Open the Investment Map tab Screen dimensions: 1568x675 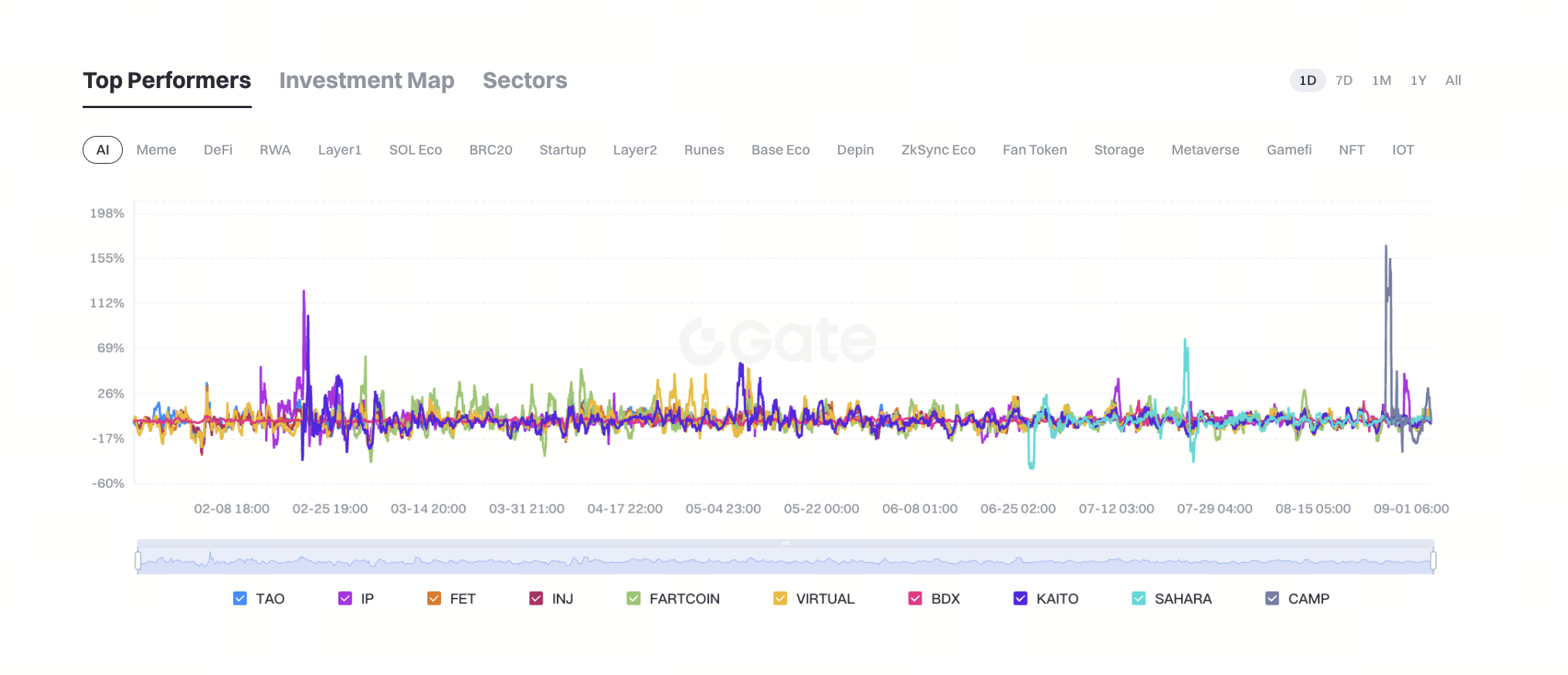[367, 80]
